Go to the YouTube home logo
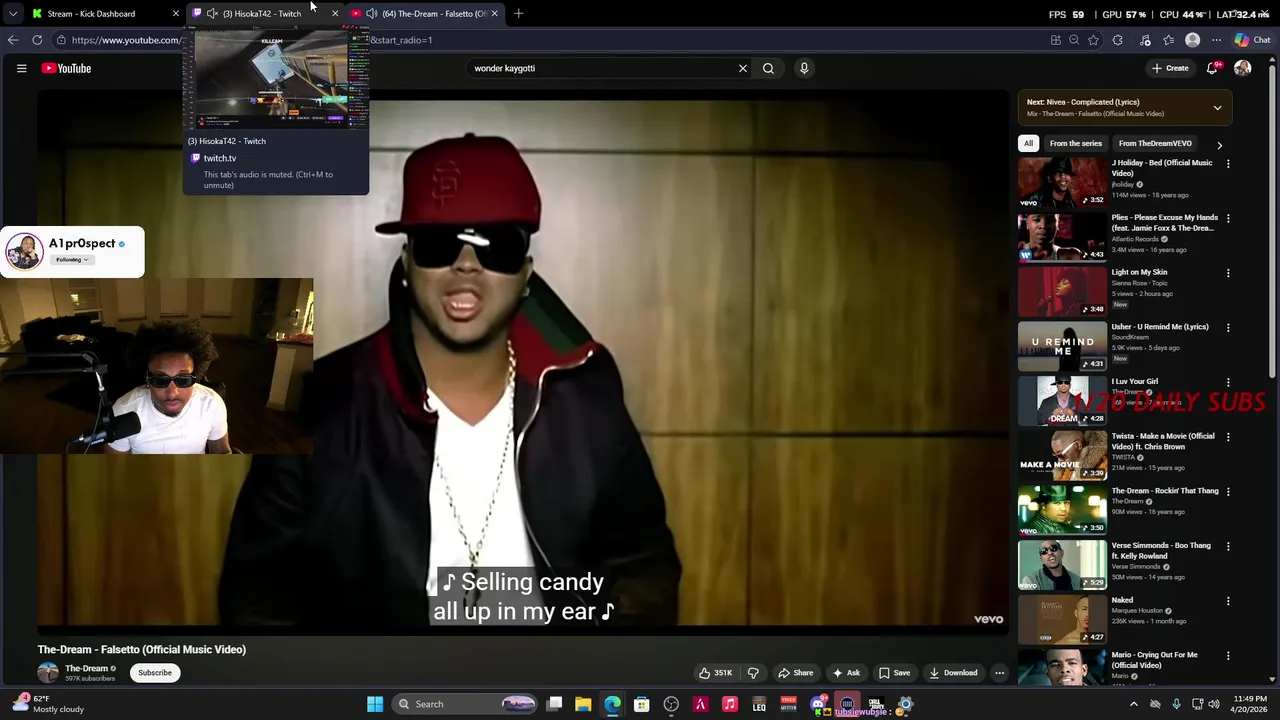 (66, 68)
